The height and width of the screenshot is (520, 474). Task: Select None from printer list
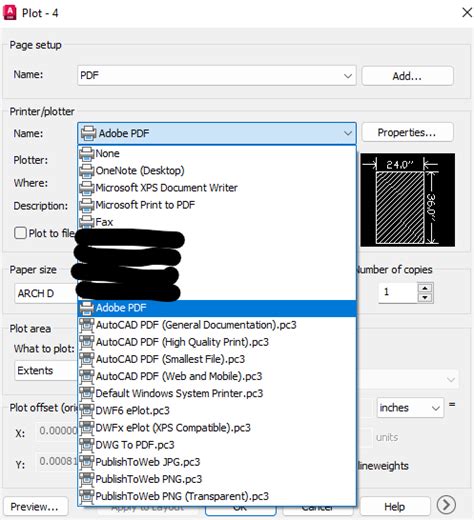click(x=217, y=154)
